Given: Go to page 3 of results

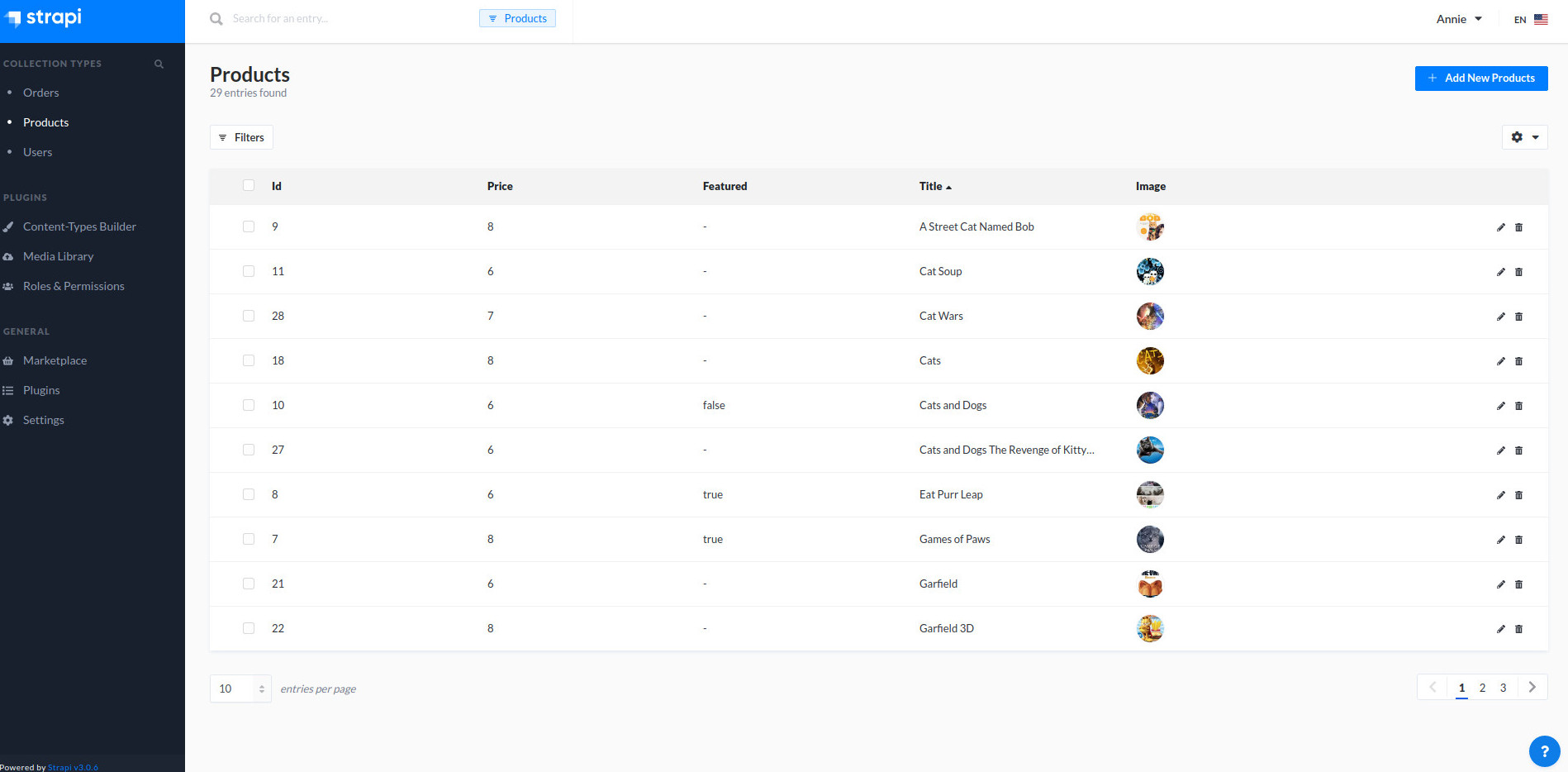Looking at the screenshot, I should click(x=1503, y=688).
